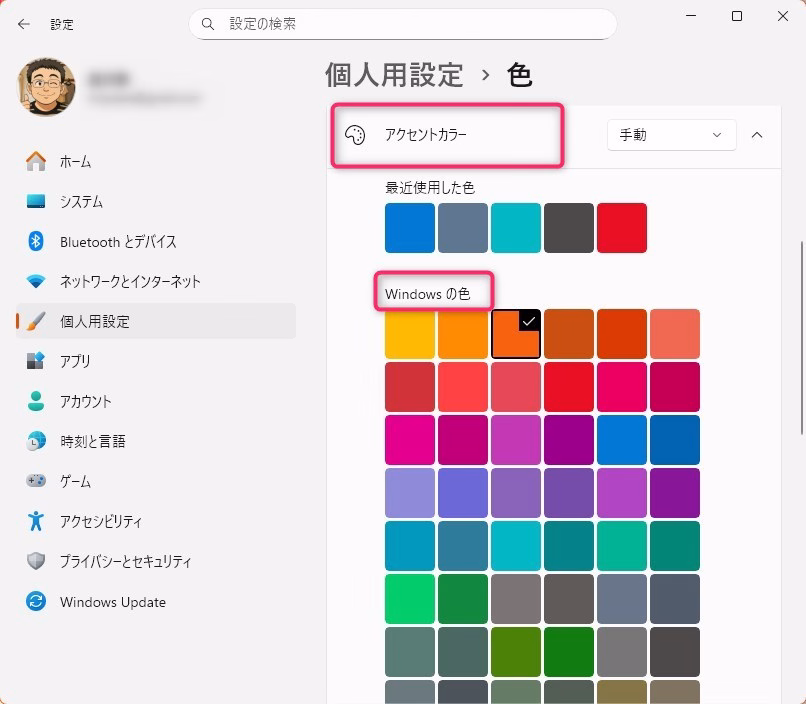Open the アクセシビリティ settings page
The height and width of the screenshot is (704, 806).
coord(100,521)
